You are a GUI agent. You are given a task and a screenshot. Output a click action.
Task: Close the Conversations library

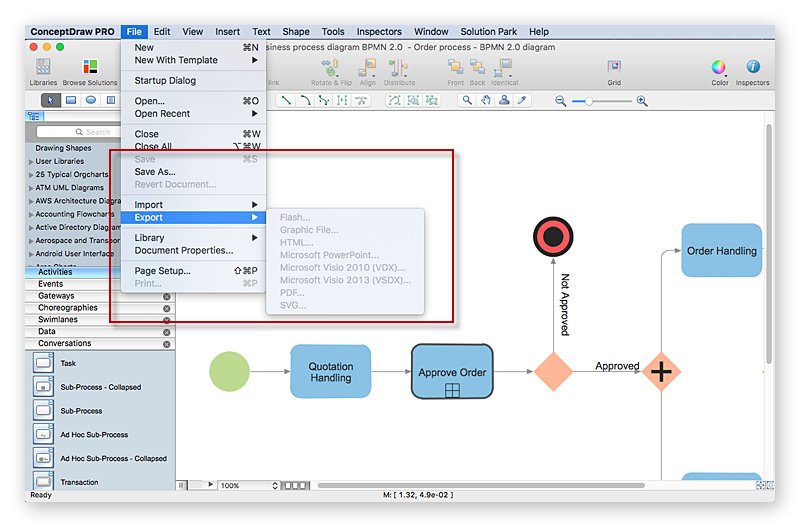[x=166, y=344]
